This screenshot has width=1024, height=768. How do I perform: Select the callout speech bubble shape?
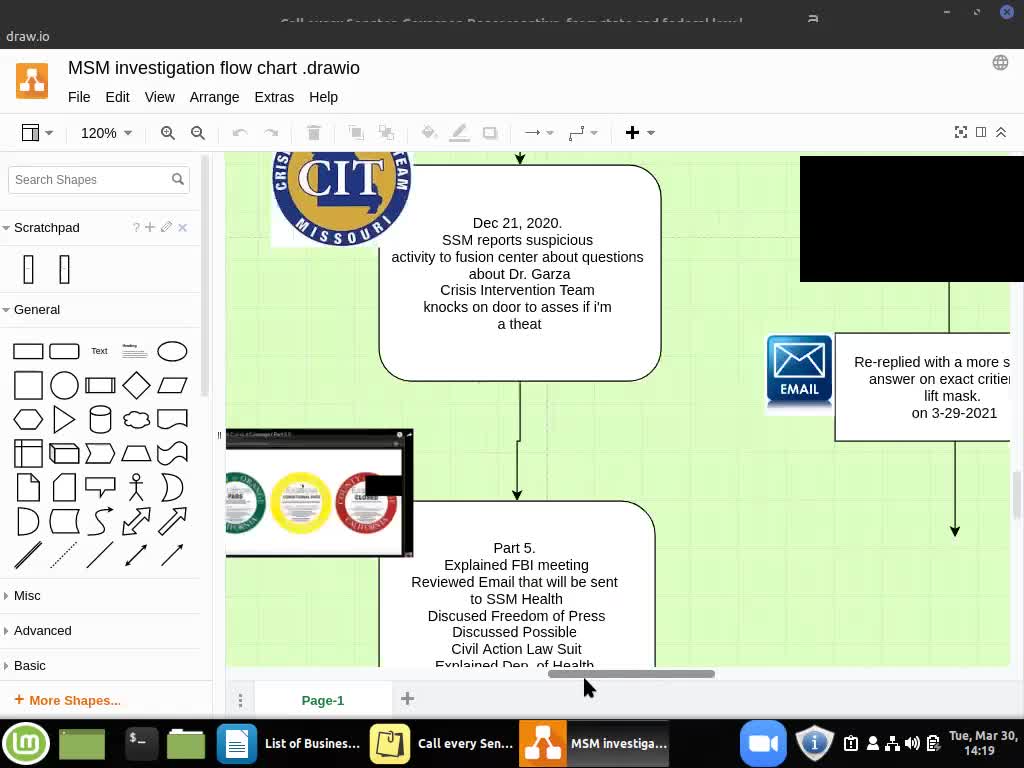(100, 487)
